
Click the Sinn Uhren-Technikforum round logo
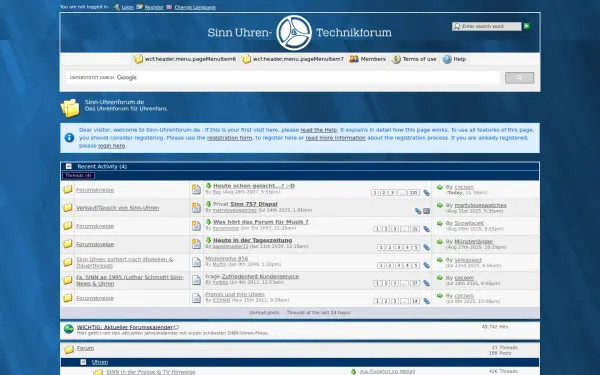coord(294,33)
